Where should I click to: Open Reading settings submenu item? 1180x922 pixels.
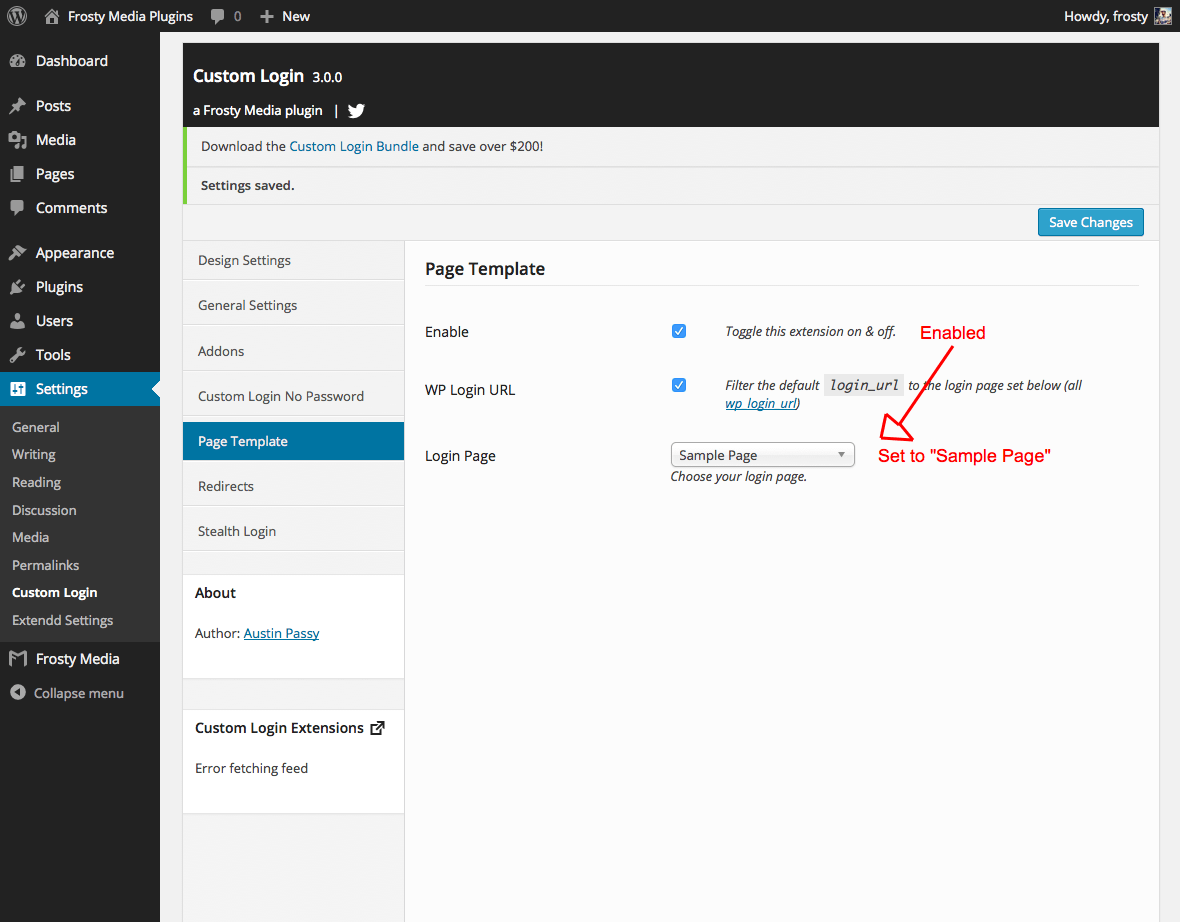[x=36, y=482]
